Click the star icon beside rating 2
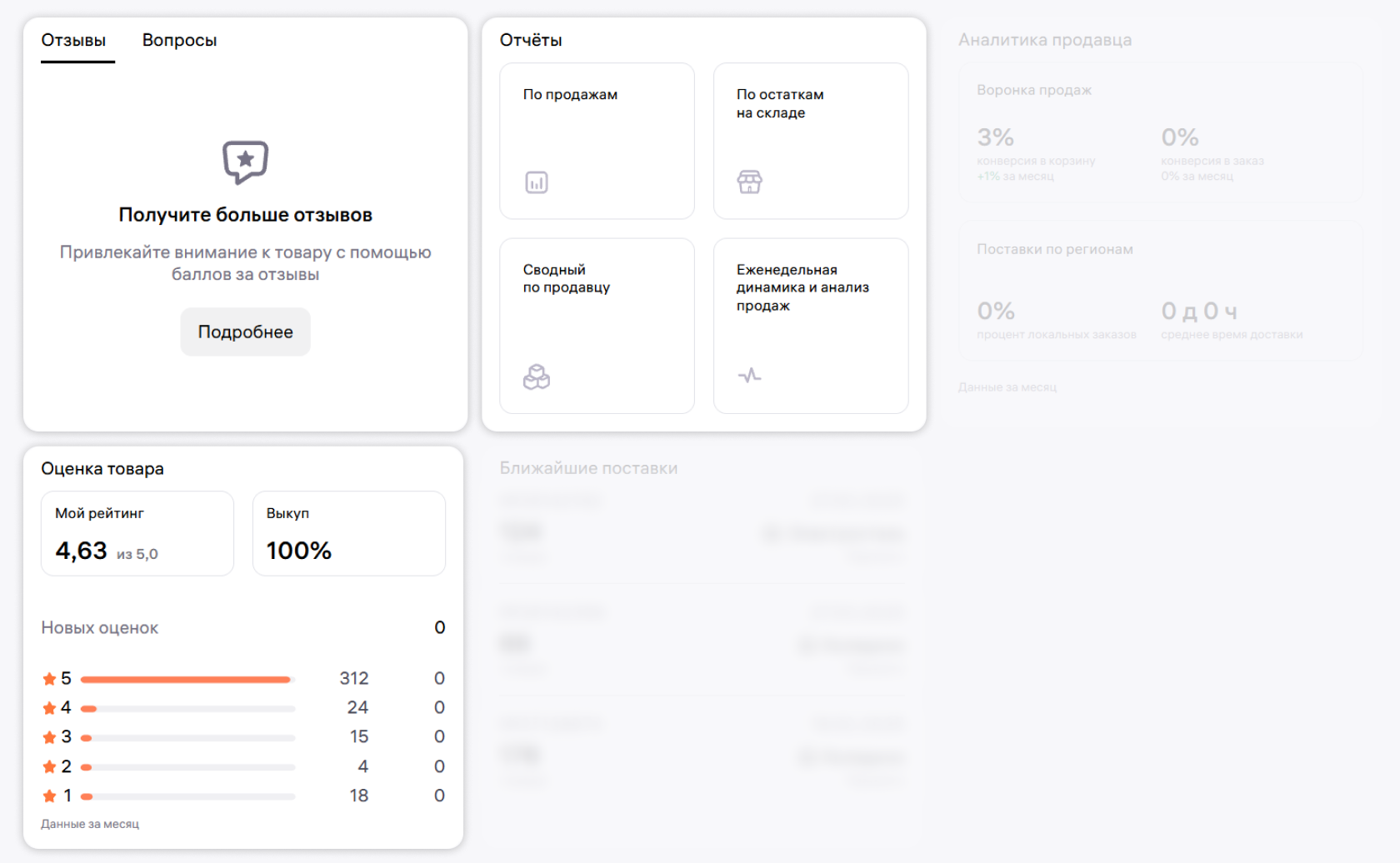Viewport: 1400px width, 863px height. (x=49, y=766)
